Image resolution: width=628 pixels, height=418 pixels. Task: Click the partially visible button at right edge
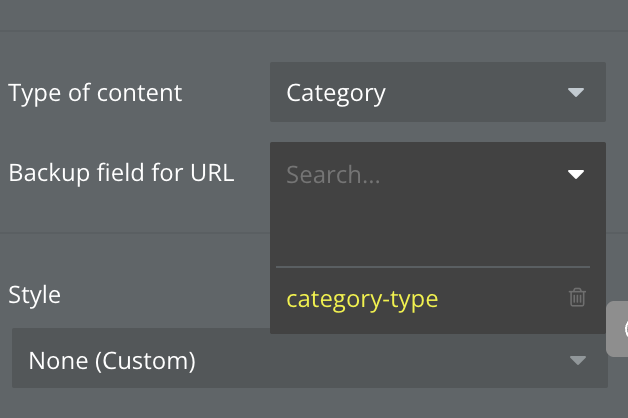point(619,329)
